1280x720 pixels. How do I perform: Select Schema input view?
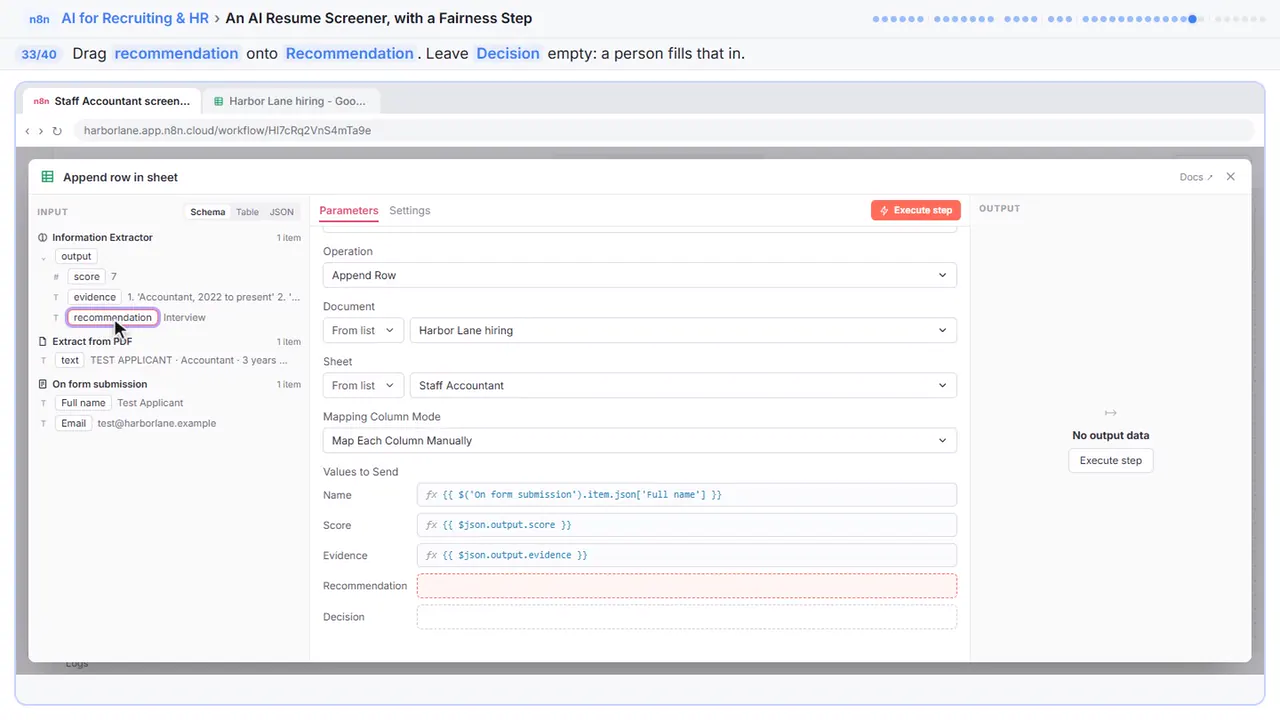pos(208,212)
